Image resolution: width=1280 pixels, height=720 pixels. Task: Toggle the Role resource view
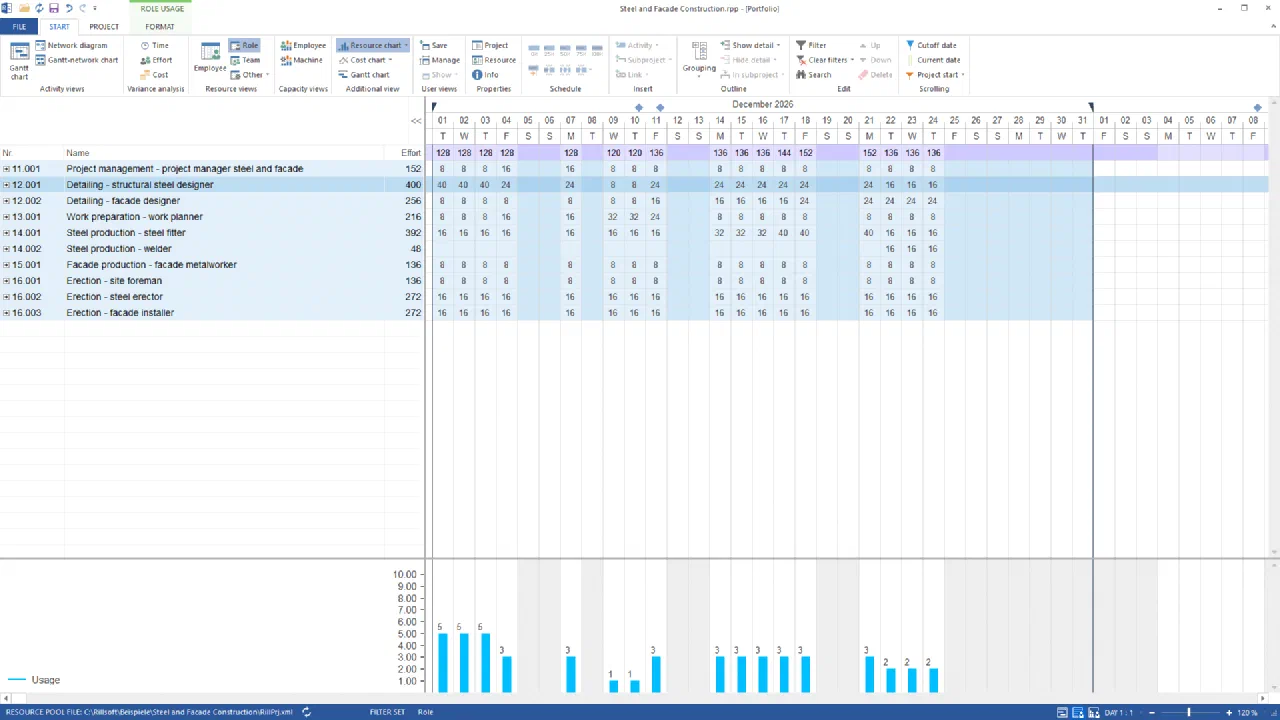[x=244, y=45]
